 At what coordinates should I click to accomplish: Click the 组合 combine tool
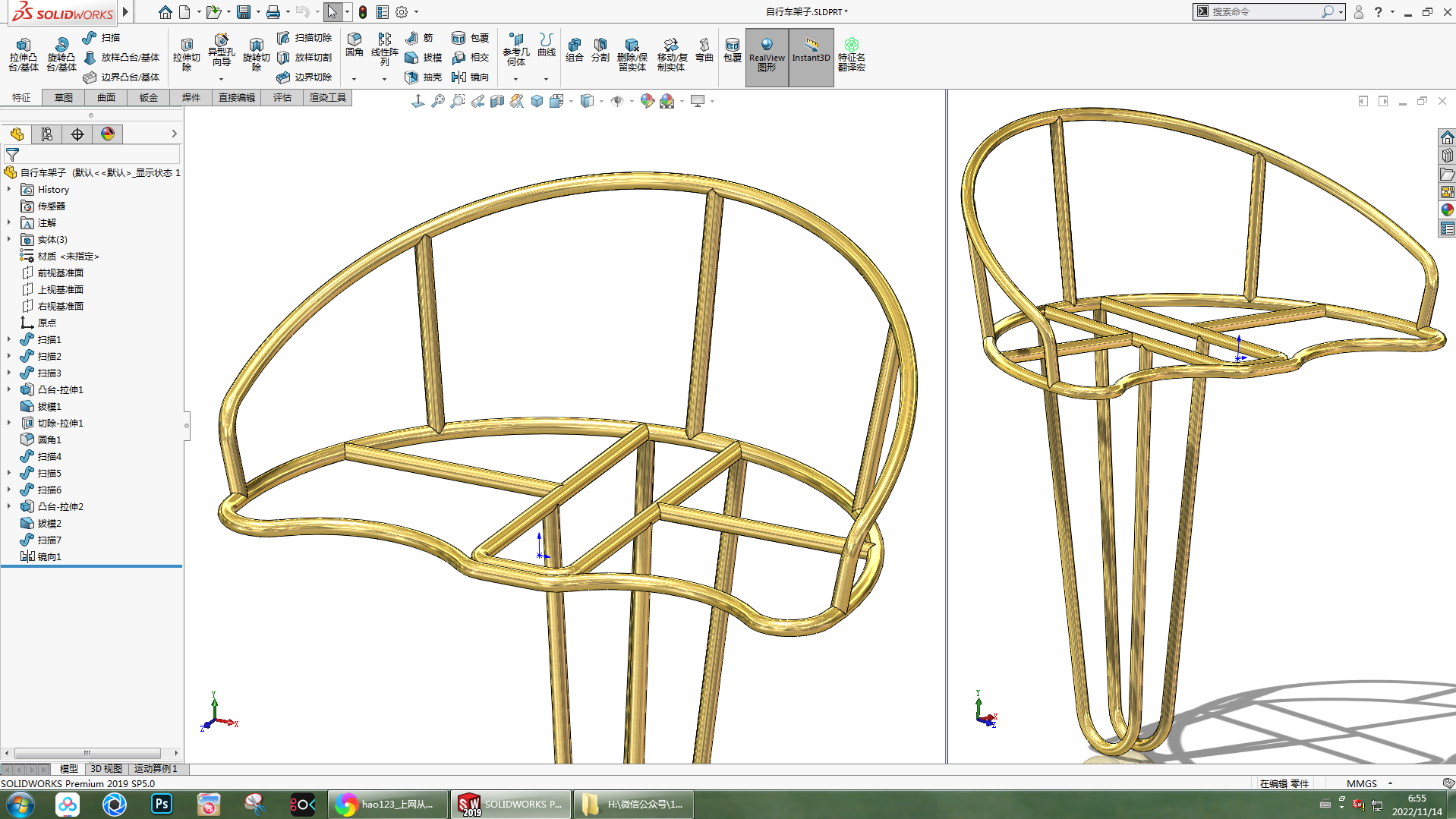575,50
